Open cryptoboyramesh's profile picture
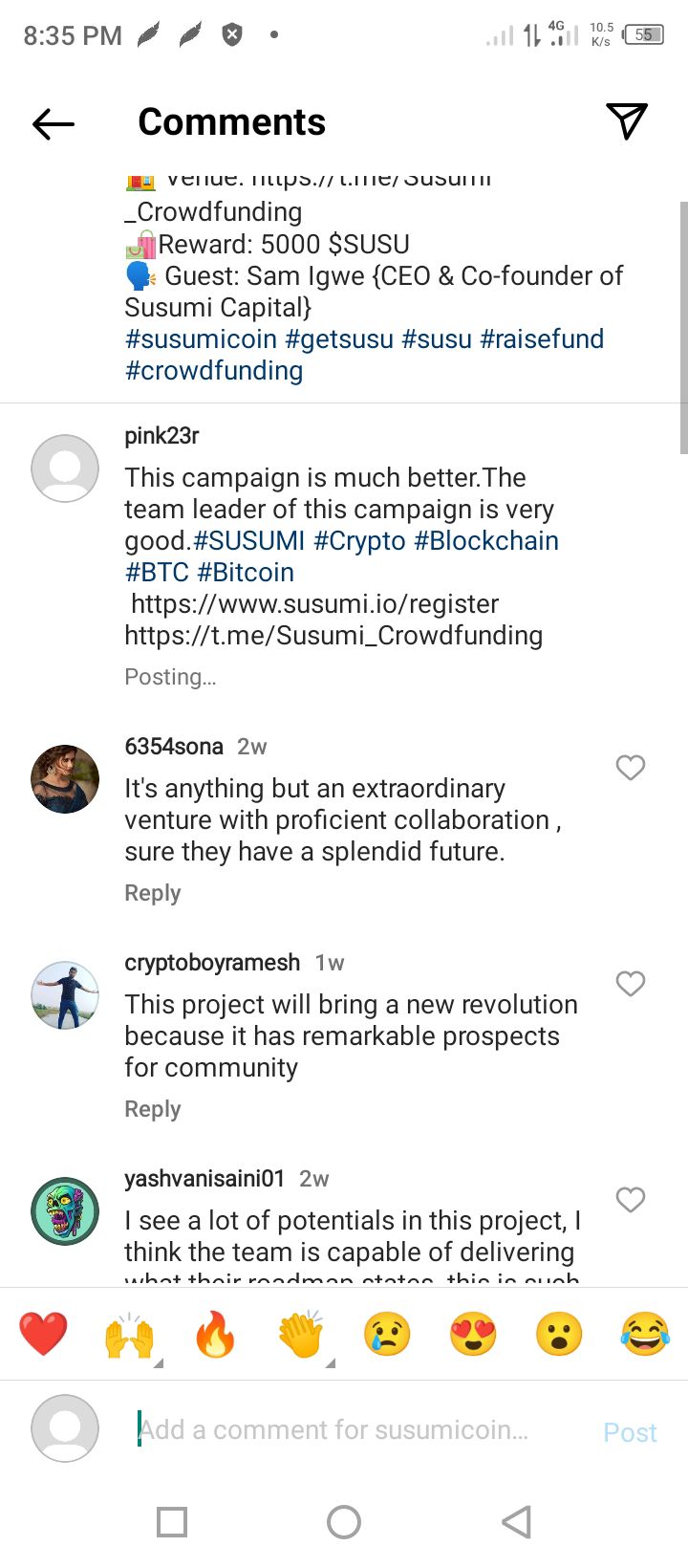The height and width of the screenshot is (1568, 688). (65, 995)
